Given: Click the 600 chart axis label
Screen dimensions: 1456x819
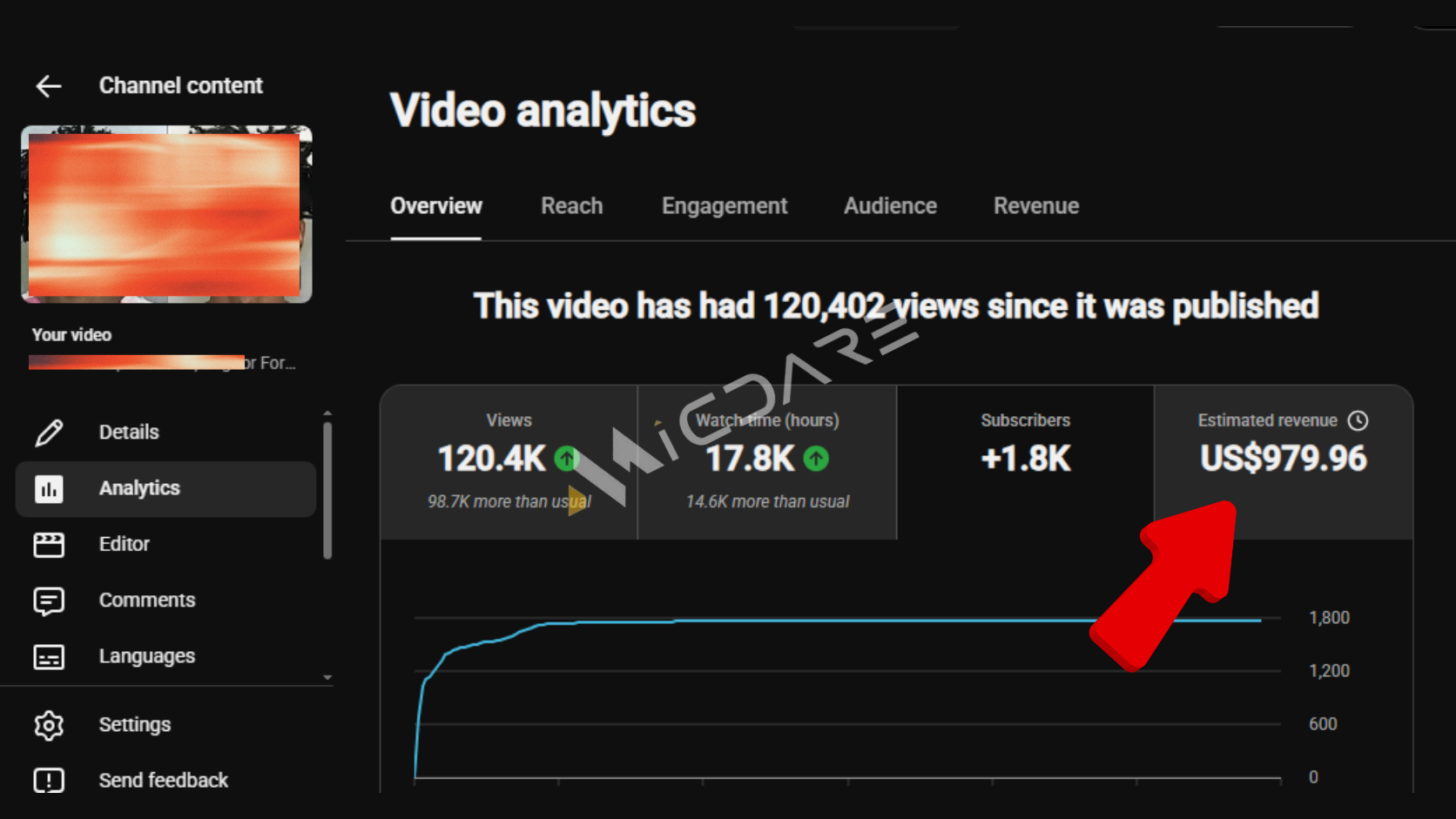Looking at the screenshot, I should click(x=1323, y=724).
